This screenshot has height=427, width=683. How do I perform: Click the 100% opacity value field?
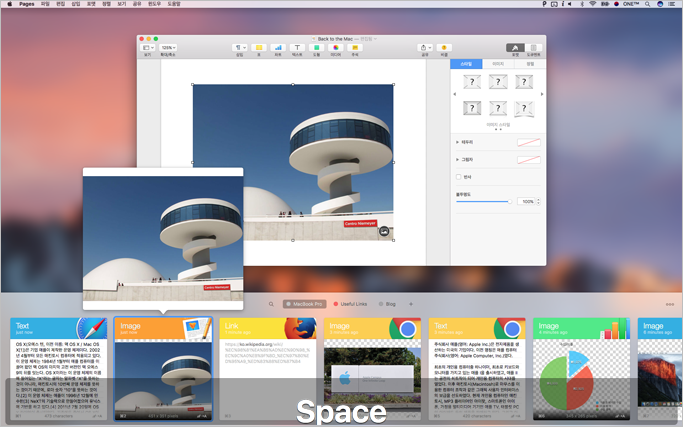[526, 201]
